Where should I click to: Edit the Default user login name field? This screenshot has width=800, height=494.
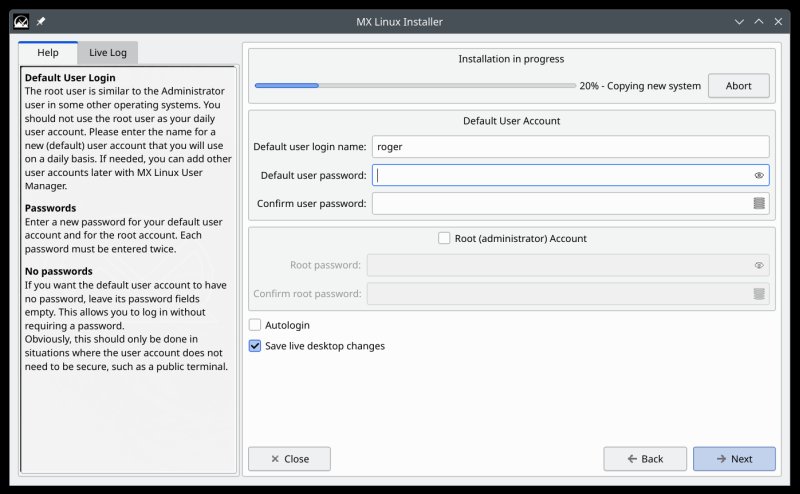click(570, 146)
